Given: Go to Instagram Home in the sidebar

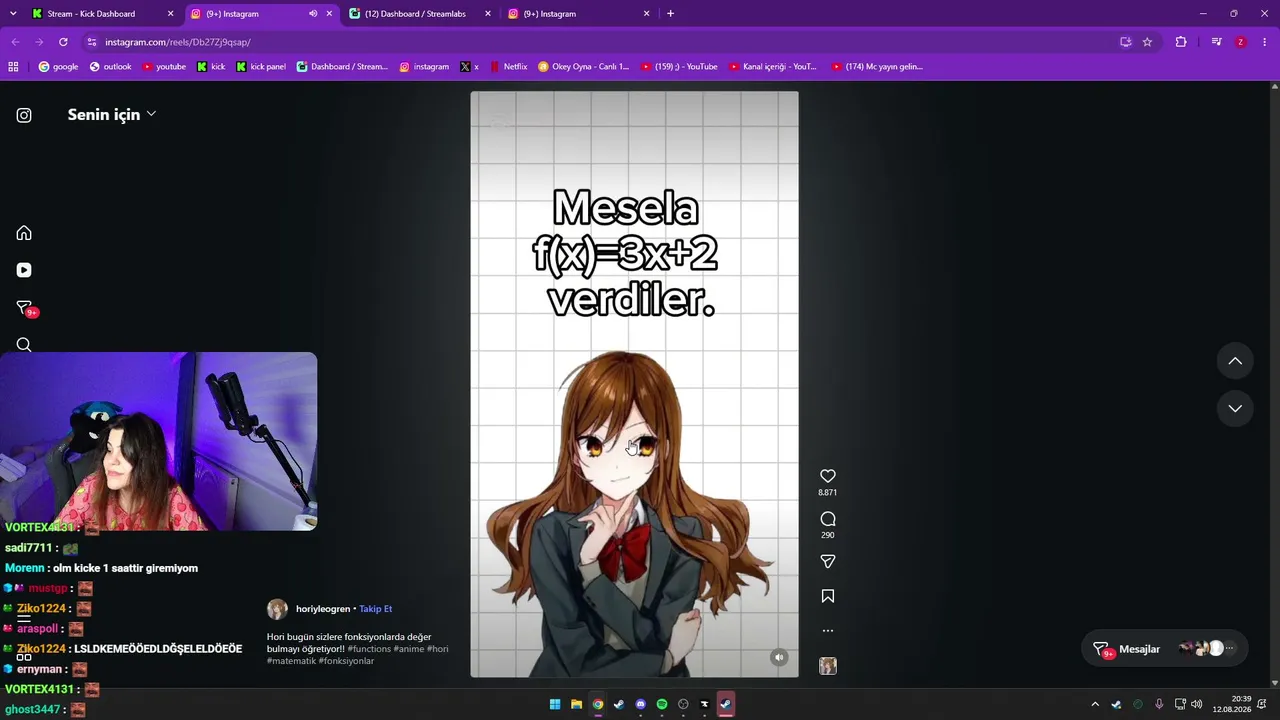Looking at the screenshot, I should (24, 233).
